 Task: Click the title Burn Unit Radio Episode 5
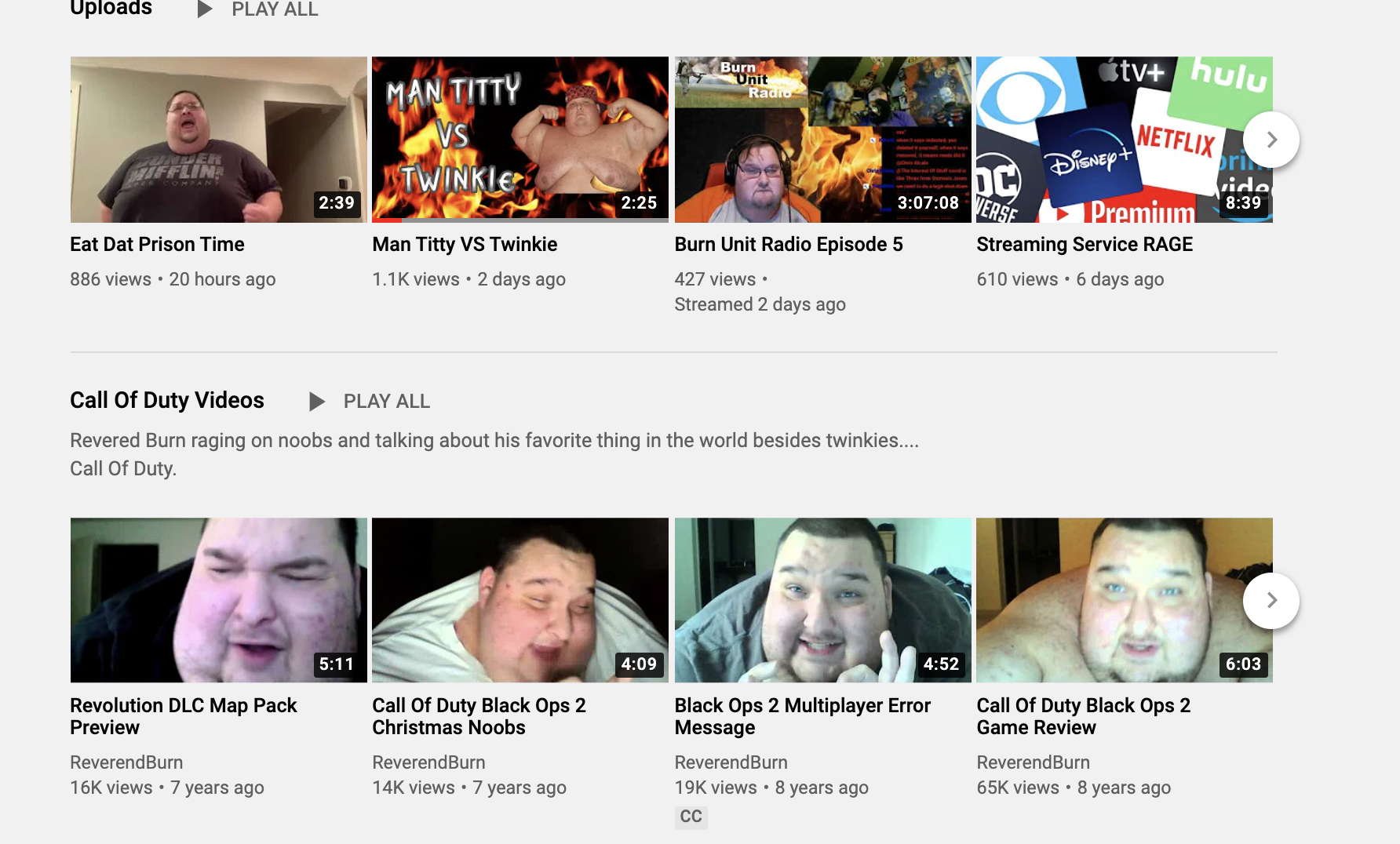(x=789, y=245)
